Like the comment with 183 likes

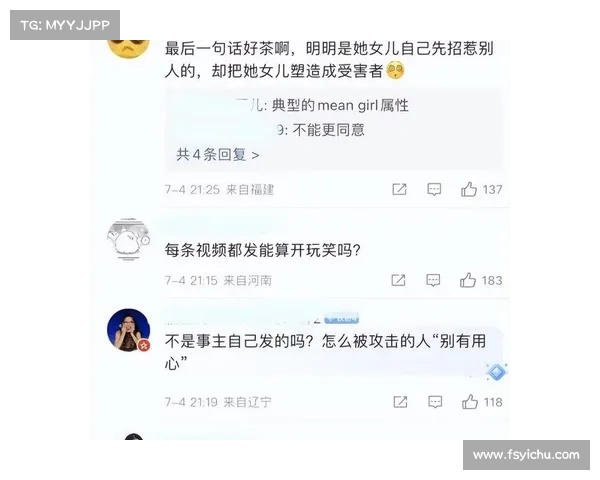click(x=468, y=280)
